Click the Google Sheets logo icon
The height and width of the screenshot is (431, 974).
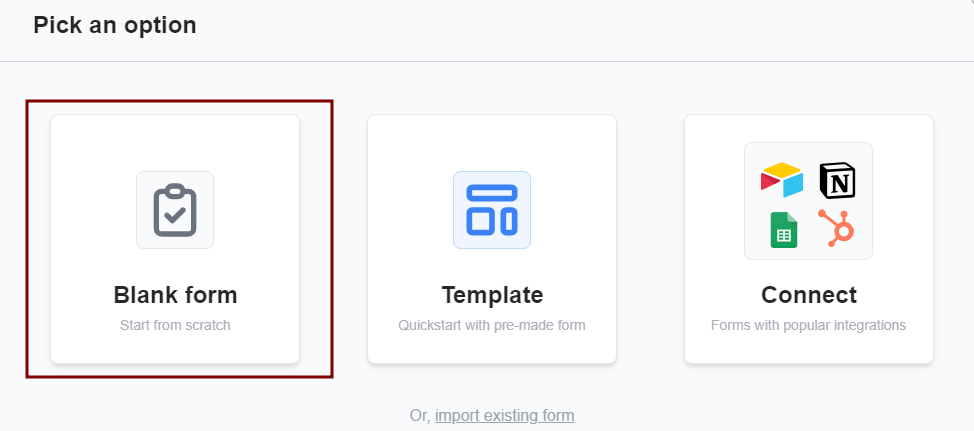[783, 231]
